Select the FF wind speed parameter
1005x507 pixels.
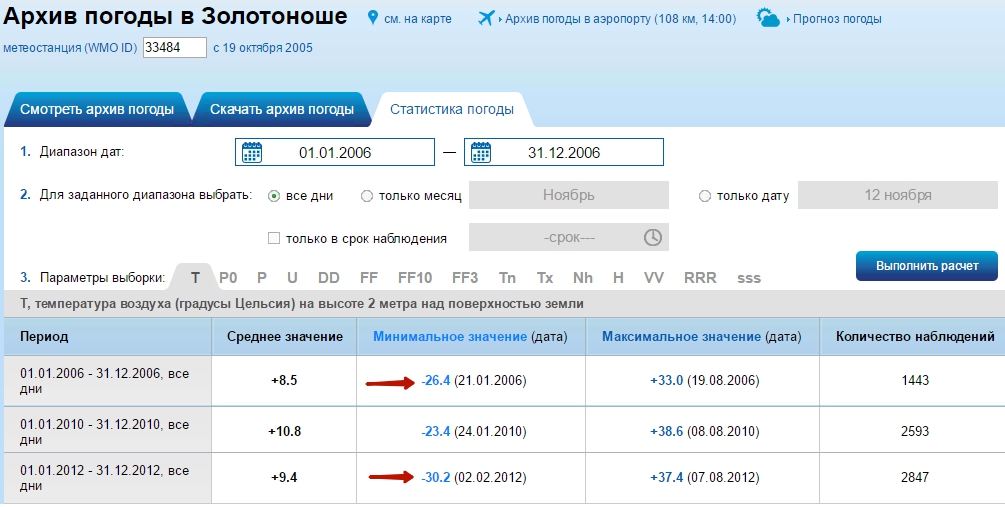pyautogui.click(x=369, y=278)
